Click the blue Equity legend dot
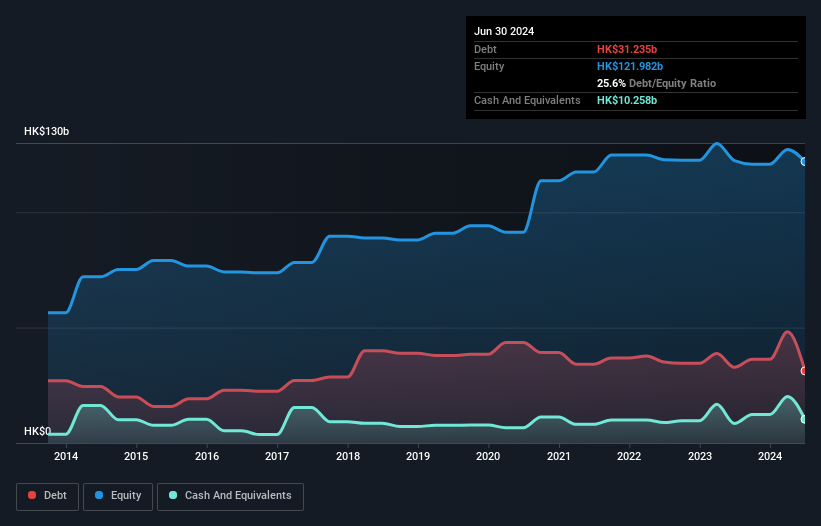Screen dimensions: 821x526 tap(99, 495)
